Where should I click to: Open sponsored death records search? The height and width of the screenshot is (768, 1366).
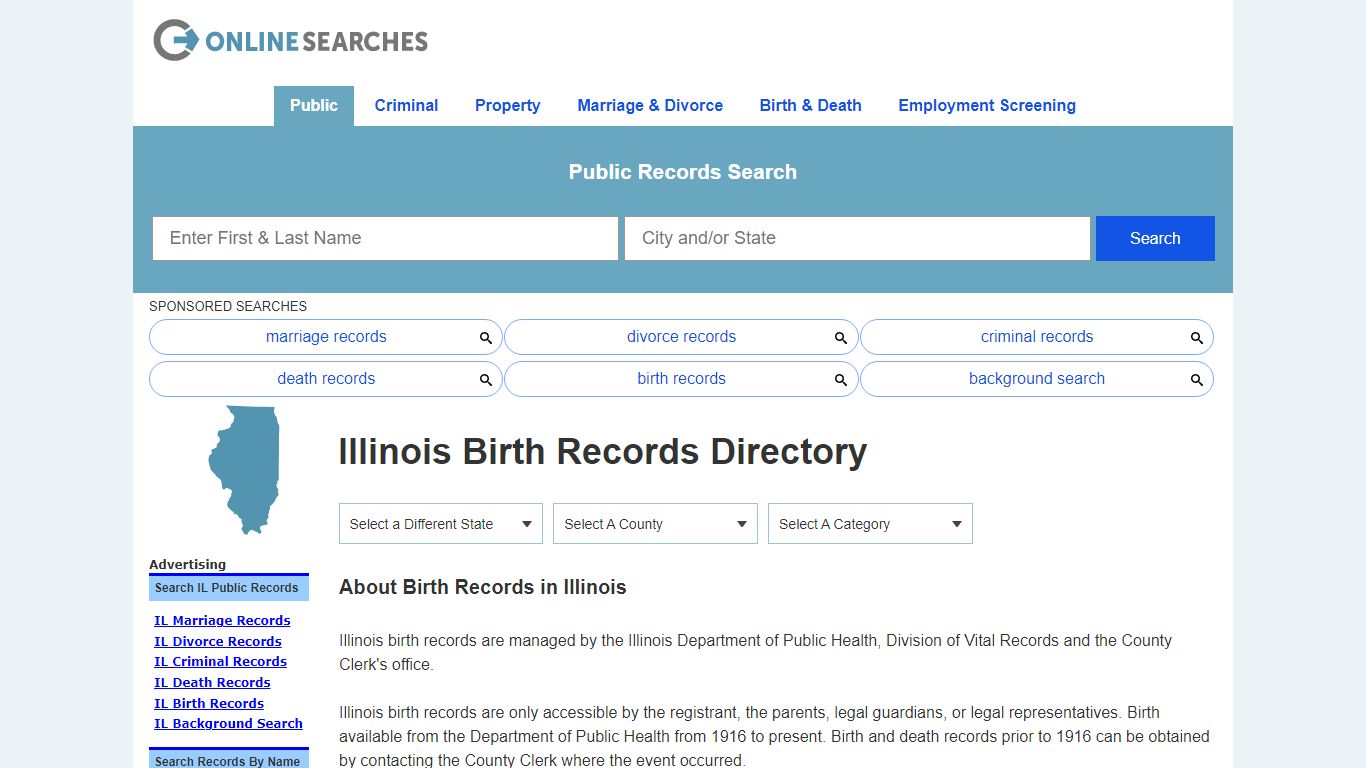[x=326, y=379]
